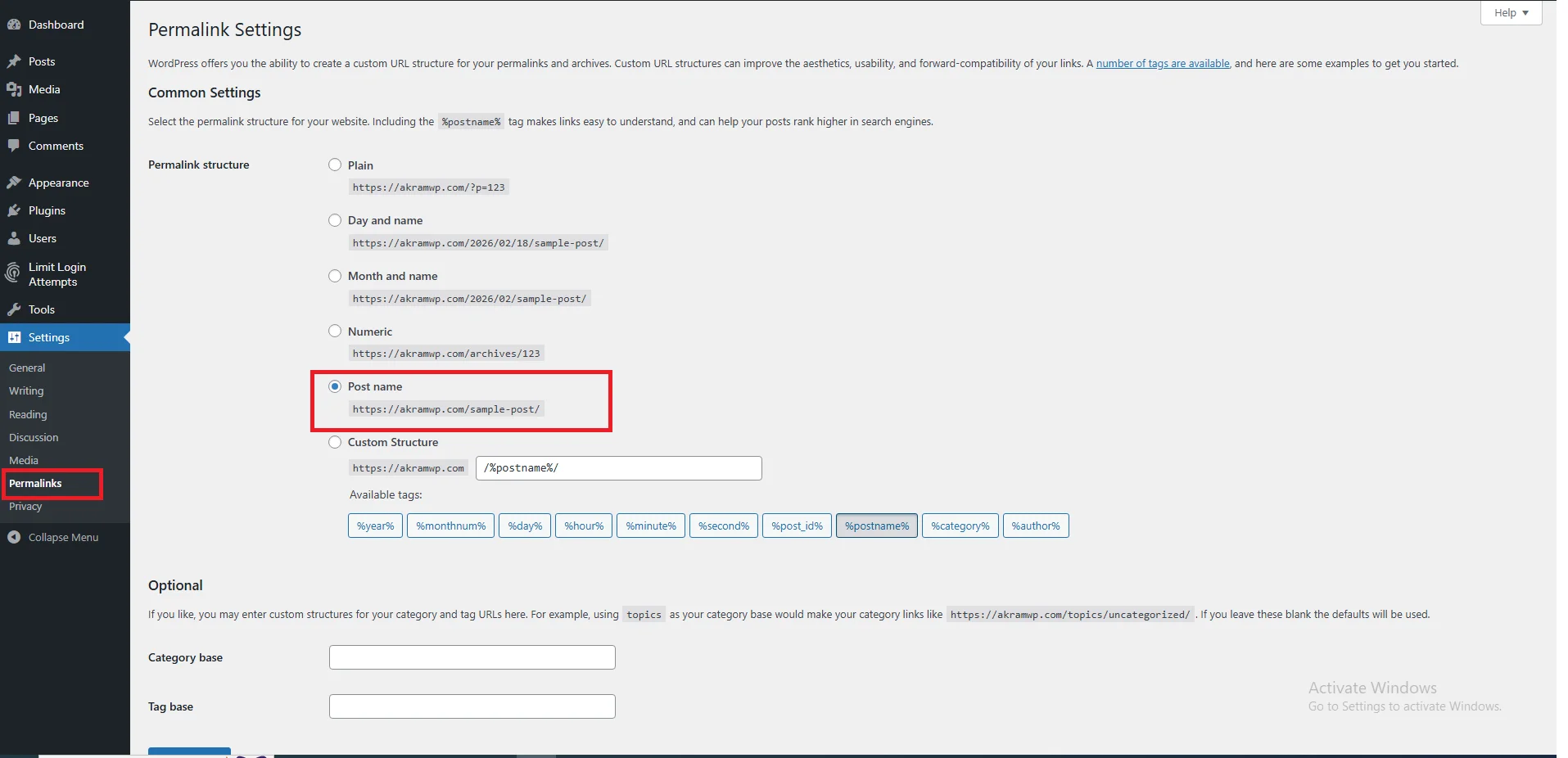The width and height of the screenshot is (1568, 758).
Task: Click inside the Category base field
Action: (x=472, y=656)
